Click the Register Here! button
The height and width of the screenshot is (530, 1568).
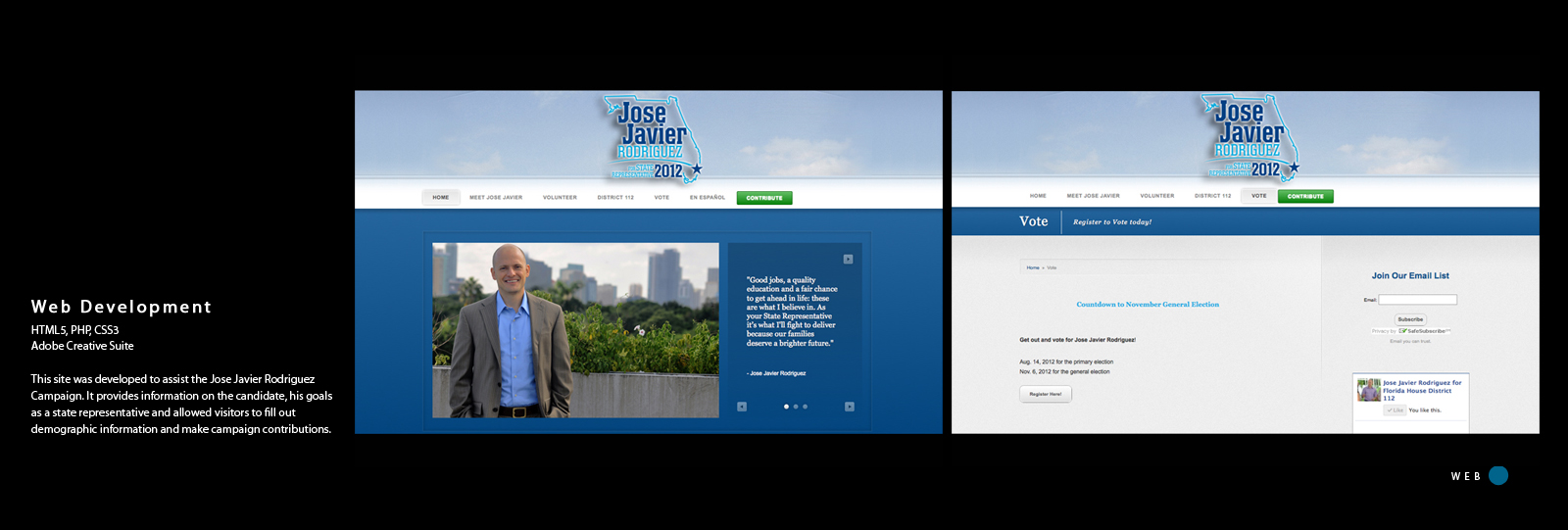tap(1046, 394)
